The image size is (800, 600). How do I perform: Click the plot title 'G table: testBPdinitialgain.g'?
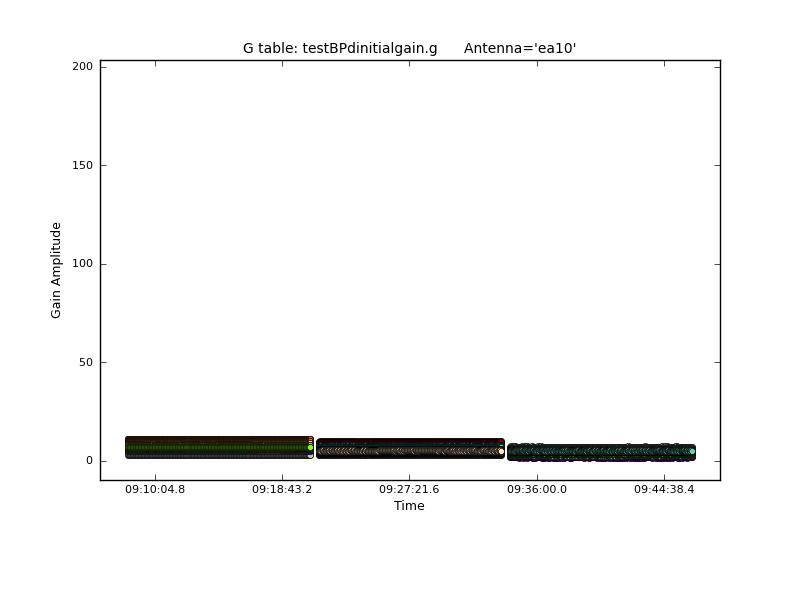(x=340, y=48)
